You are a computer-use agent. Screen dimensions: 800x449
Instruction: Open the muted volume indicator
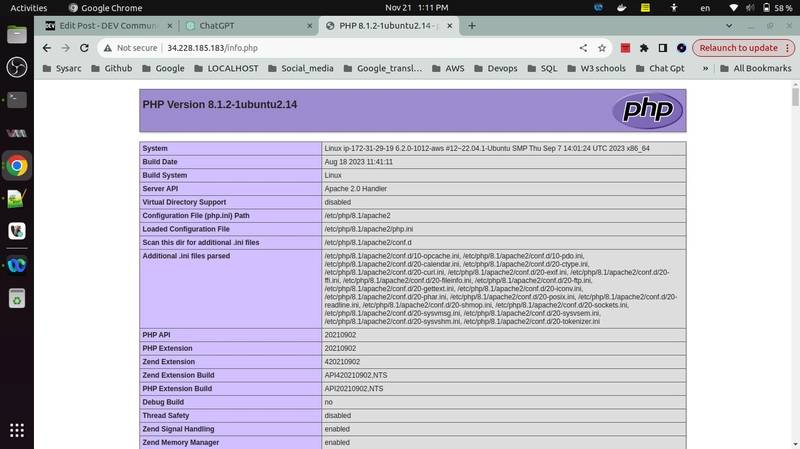(x=750, y=8)
